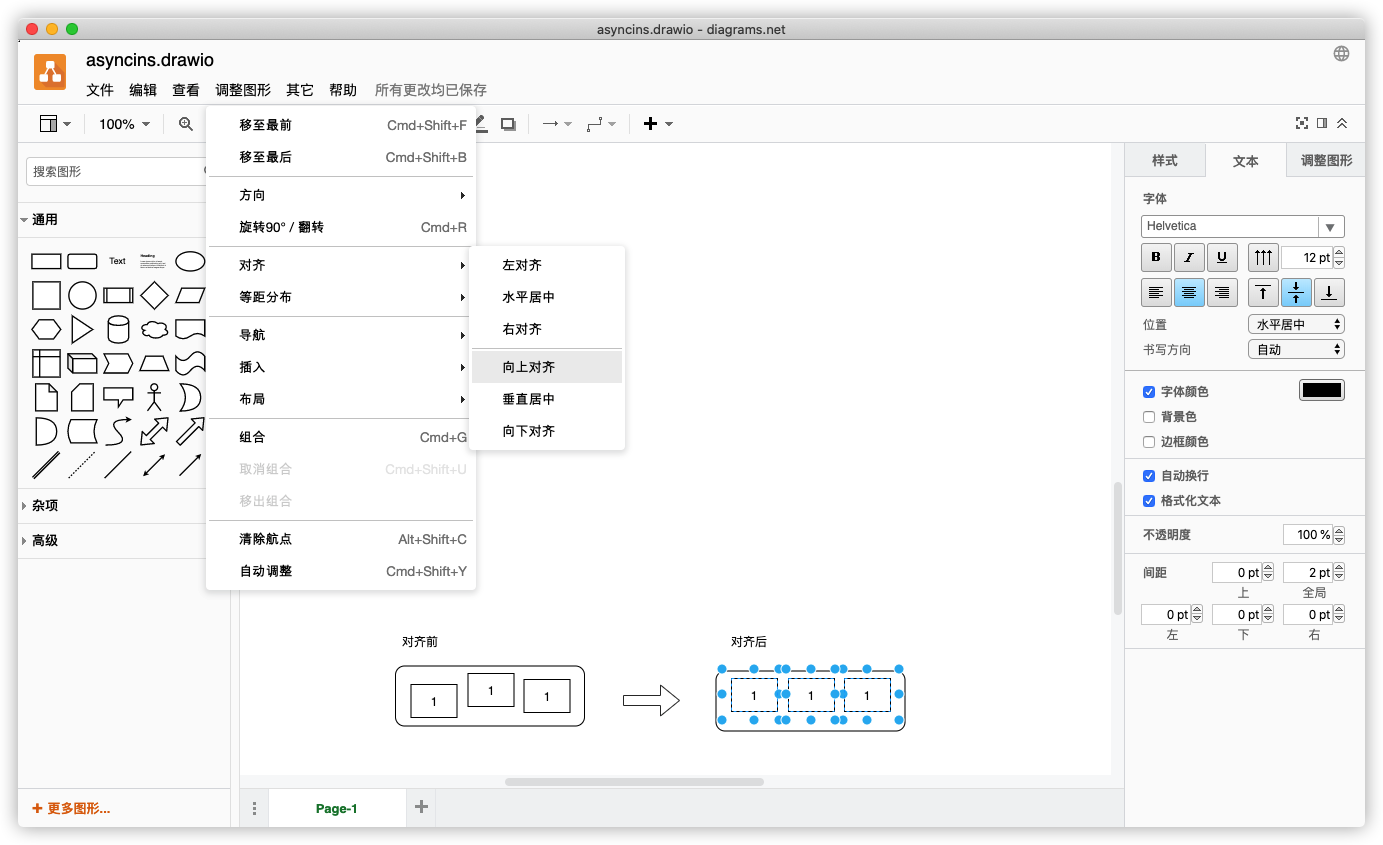1383x845 pixels.
Task: Enable the 边框颜色 checkbox
Action: click(1149, 442)
